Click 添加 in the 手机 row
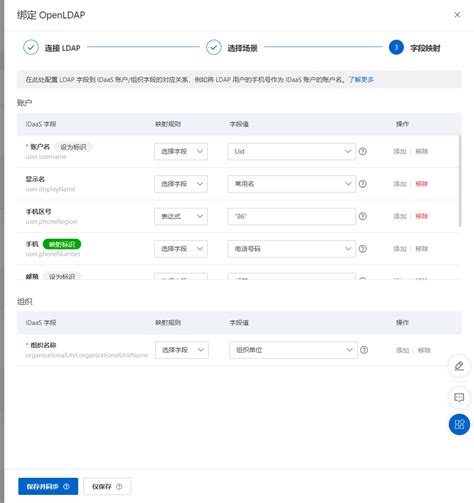474x503 pixels. pyautogui.click(x=400, y=249)
